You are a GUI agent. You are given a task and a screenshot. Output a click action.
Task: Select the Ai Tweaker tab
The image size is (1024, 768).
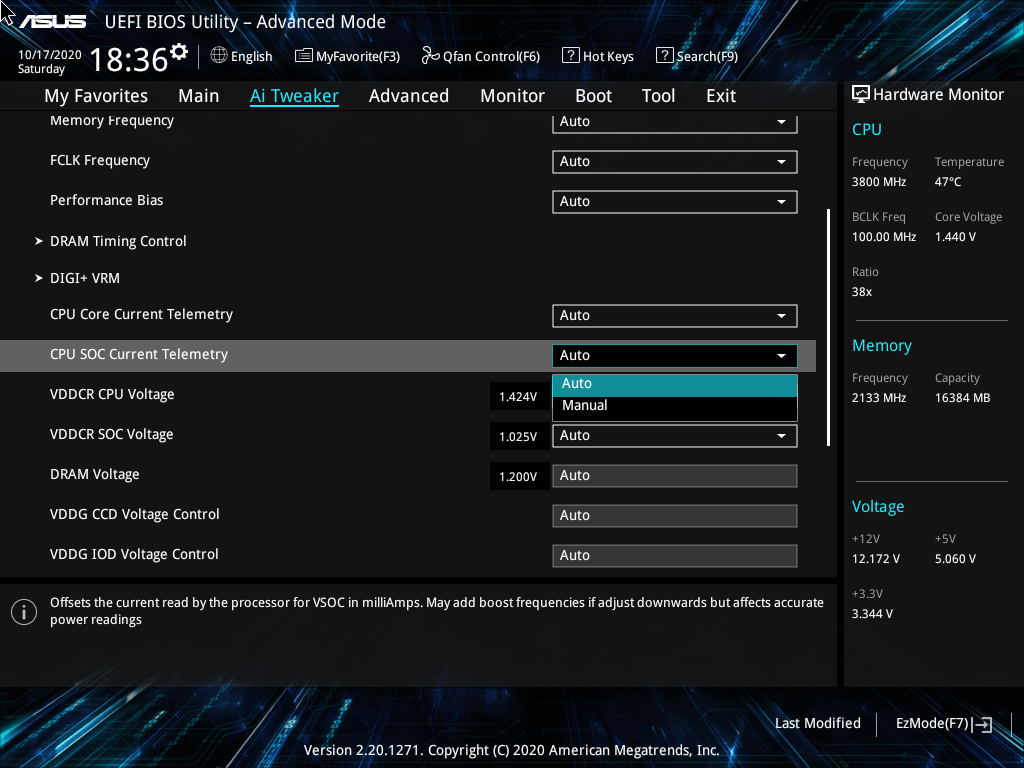pos(294,96)
